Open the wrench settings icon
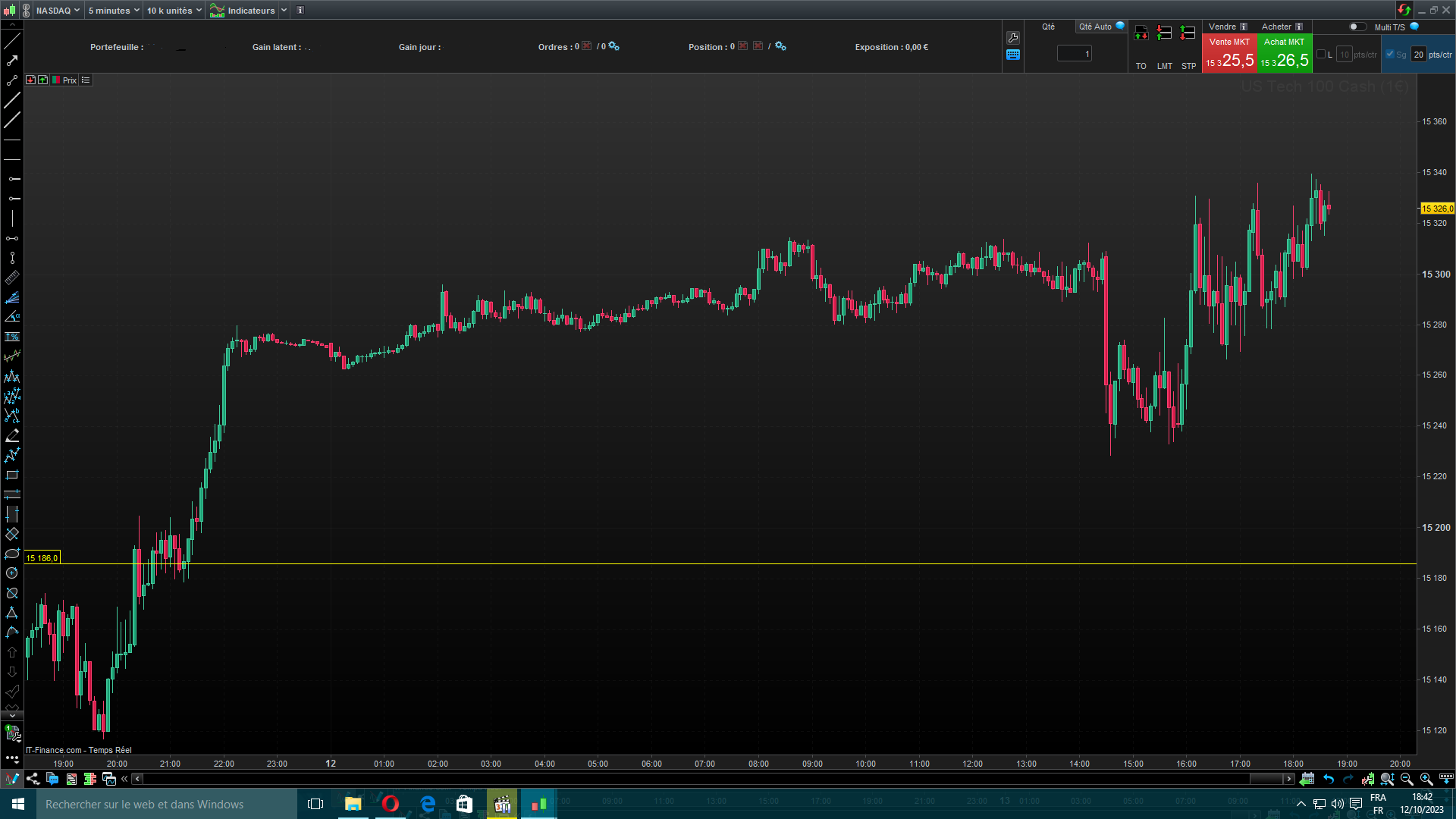 1013,37
